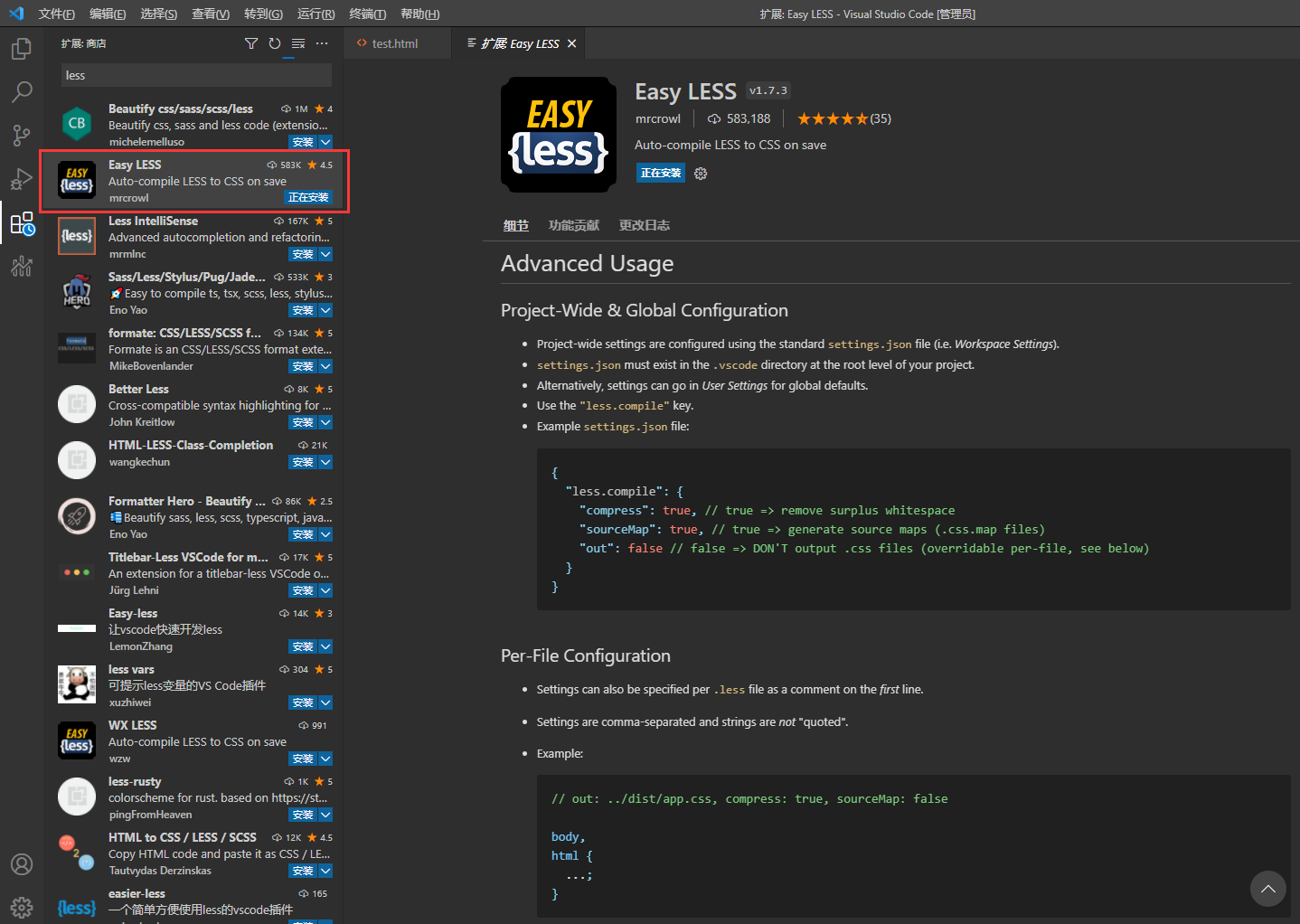Screen dimensions: 1300x924
Task: Select the 细节 details tab
Action: coord(516,225)
